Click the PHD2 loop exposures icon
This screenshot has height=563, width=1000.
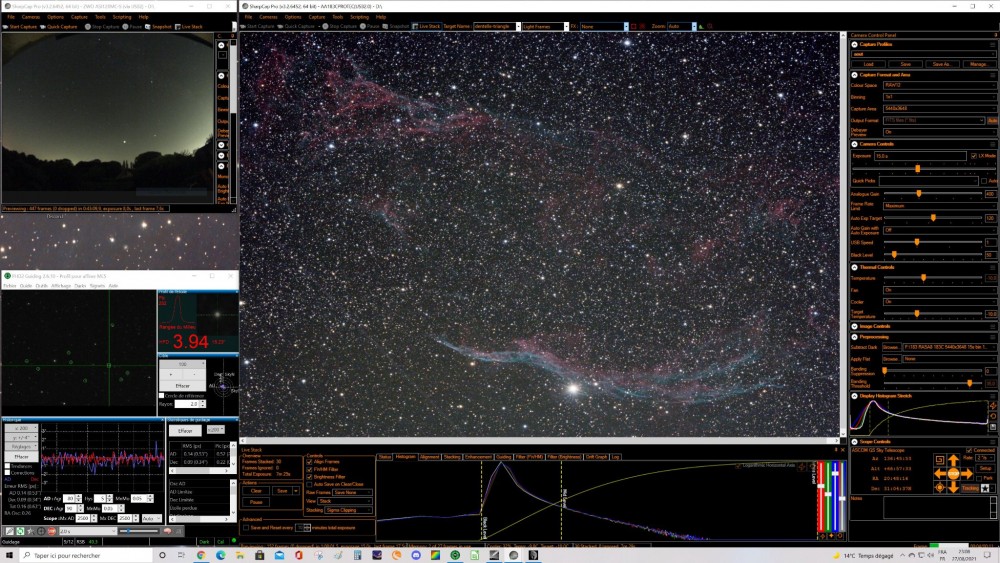point(20,531)
